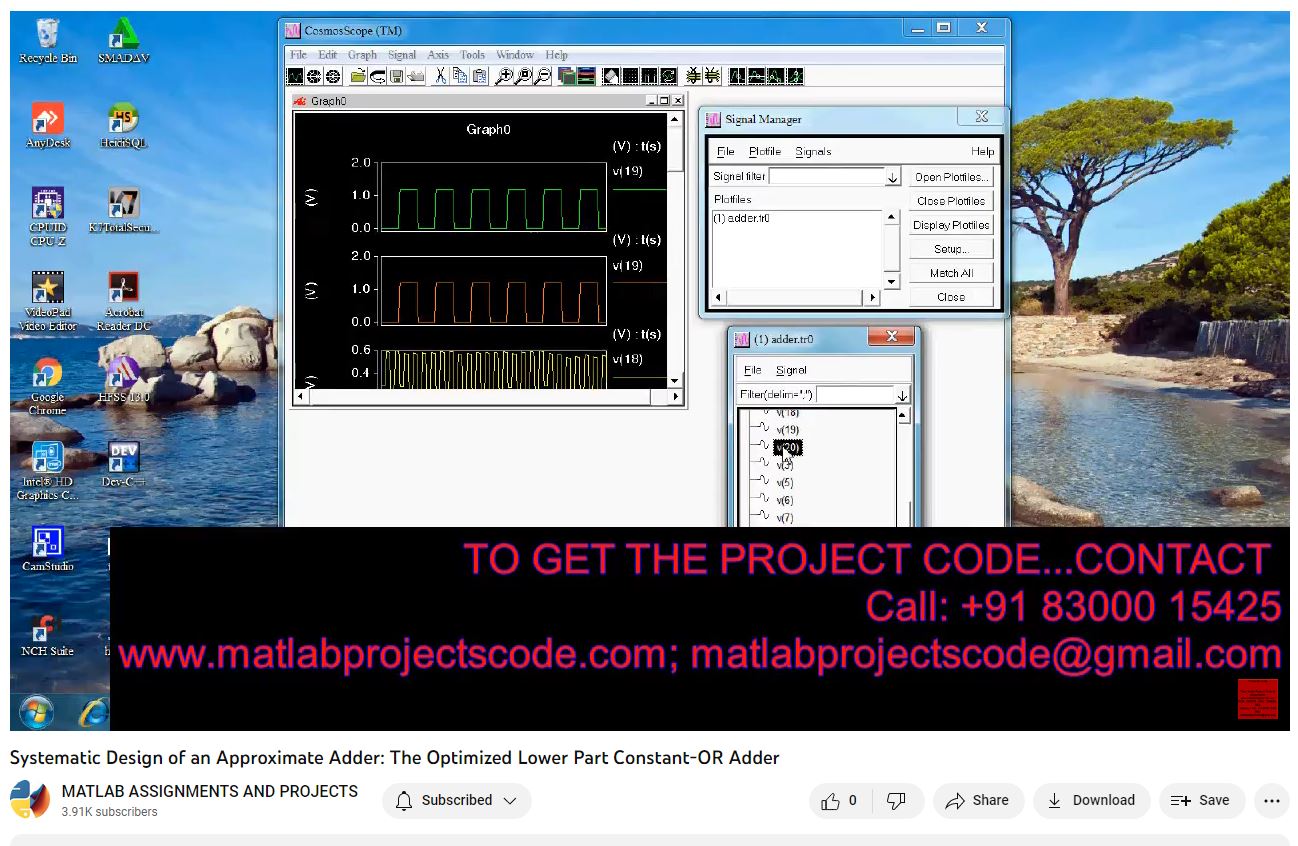Image resolution: width=1298 pixels, height=846 pixels.
Task: Select signal v(5) in adder.tr0 list
Action: click(x=785, y=483)
